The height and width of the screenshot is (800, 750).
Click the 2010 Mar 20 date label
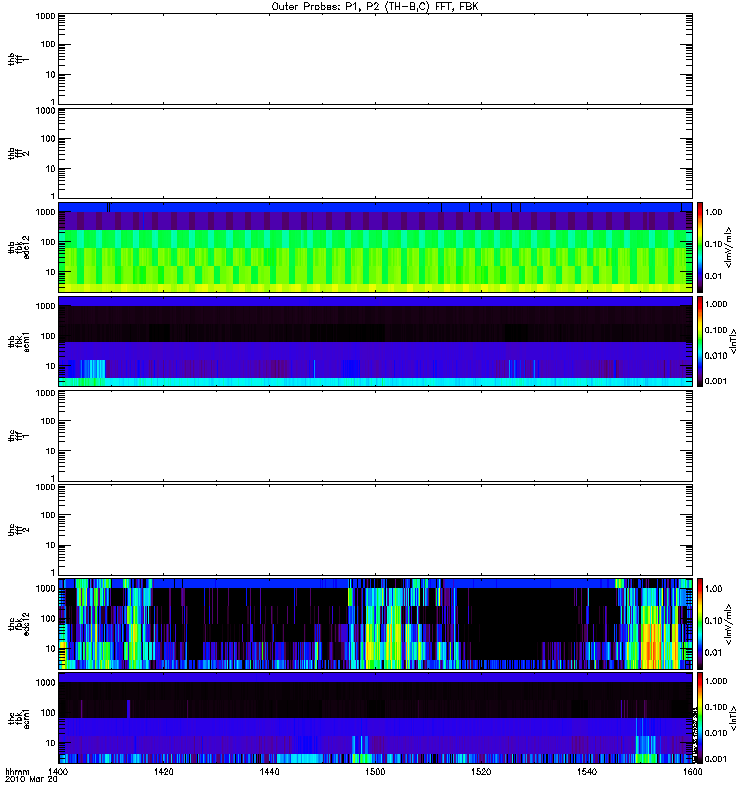point(31,779)
